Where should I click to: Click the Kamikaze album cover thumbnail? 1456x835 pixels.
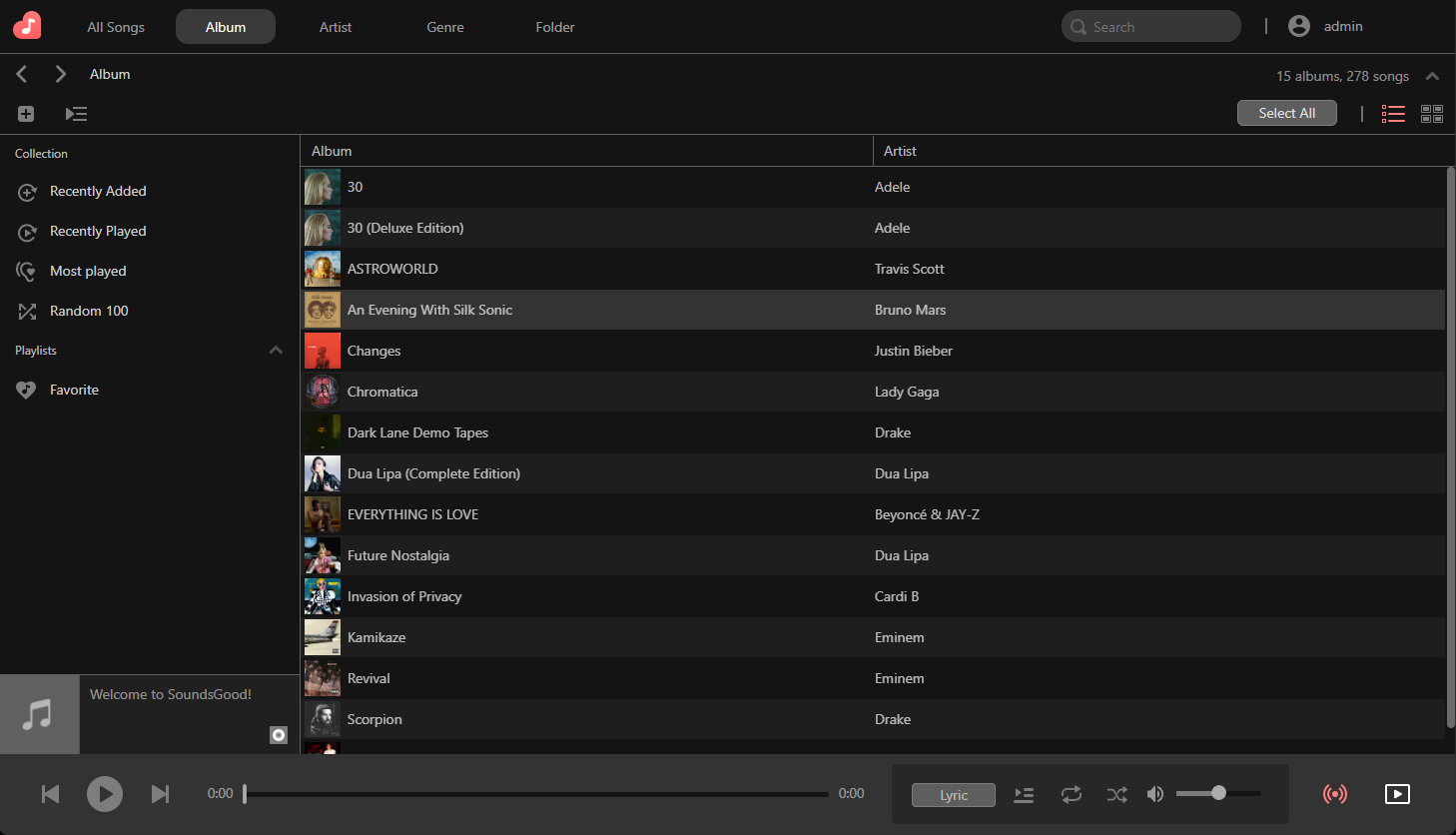click(x=323, y=637)
